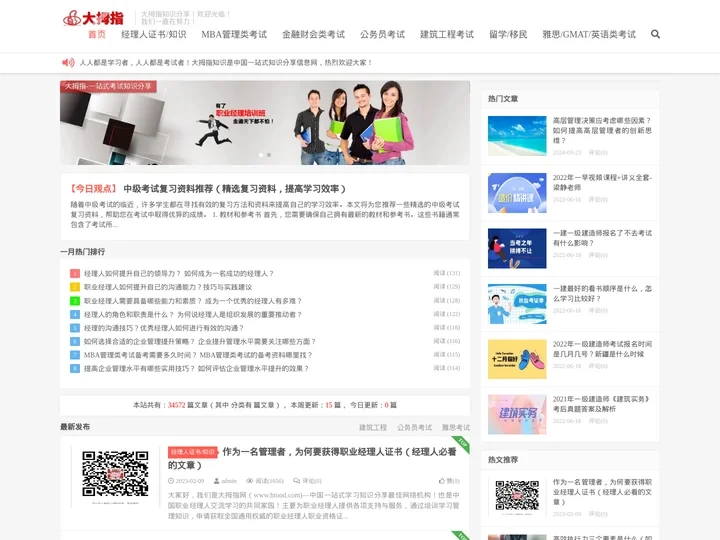Click article total count 34572
The image size is (720, 540).
(x=176, y=405)
